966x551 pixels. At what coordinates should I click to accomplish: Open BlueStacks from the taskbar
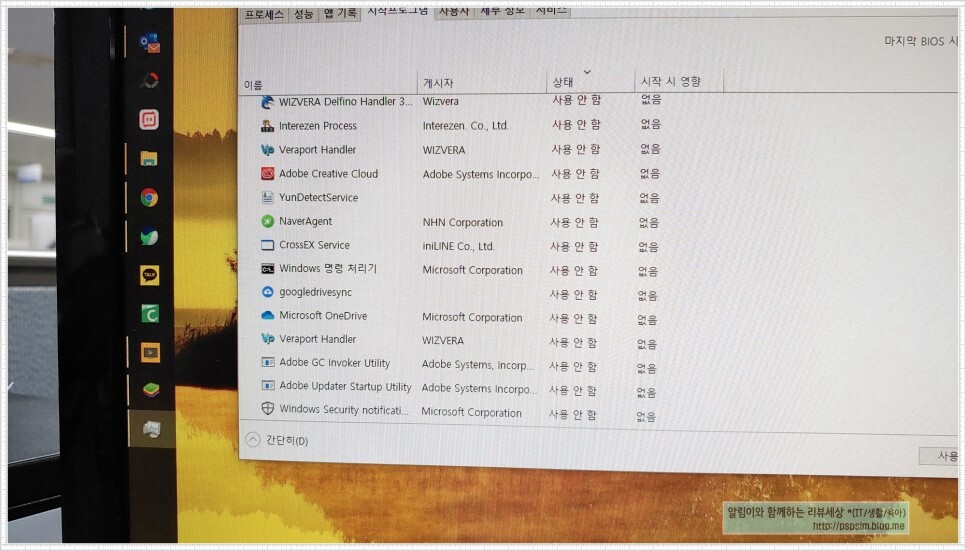[151, 390]
